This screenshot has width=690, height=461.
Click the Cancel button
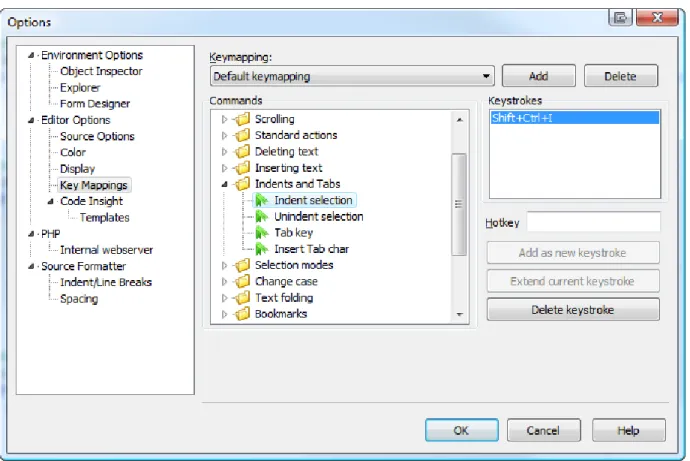click(x=543, y=430)
